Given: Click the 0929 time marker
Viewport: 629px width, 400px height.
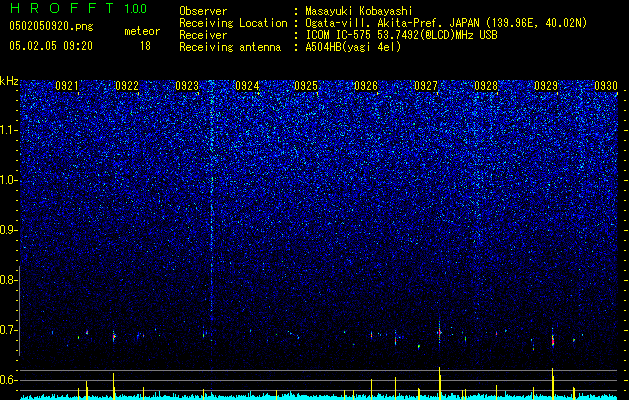Looking at the screenshot, I should (546, 86).
